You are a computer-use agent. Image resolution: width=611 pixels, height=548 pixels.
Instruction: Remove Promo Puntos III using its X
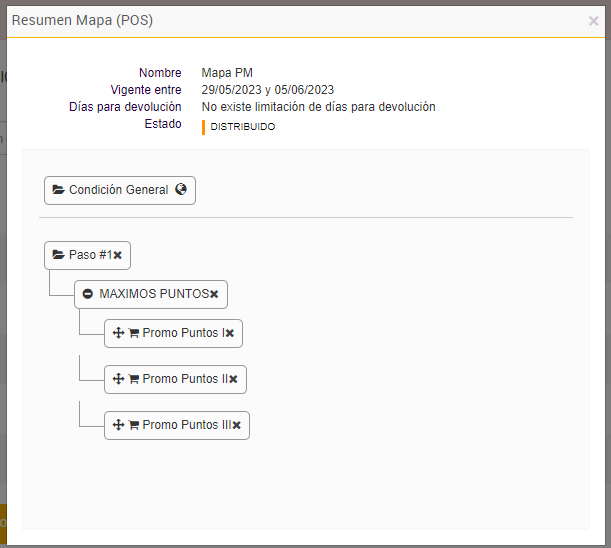pyautogui.click(x=236, y=425)
